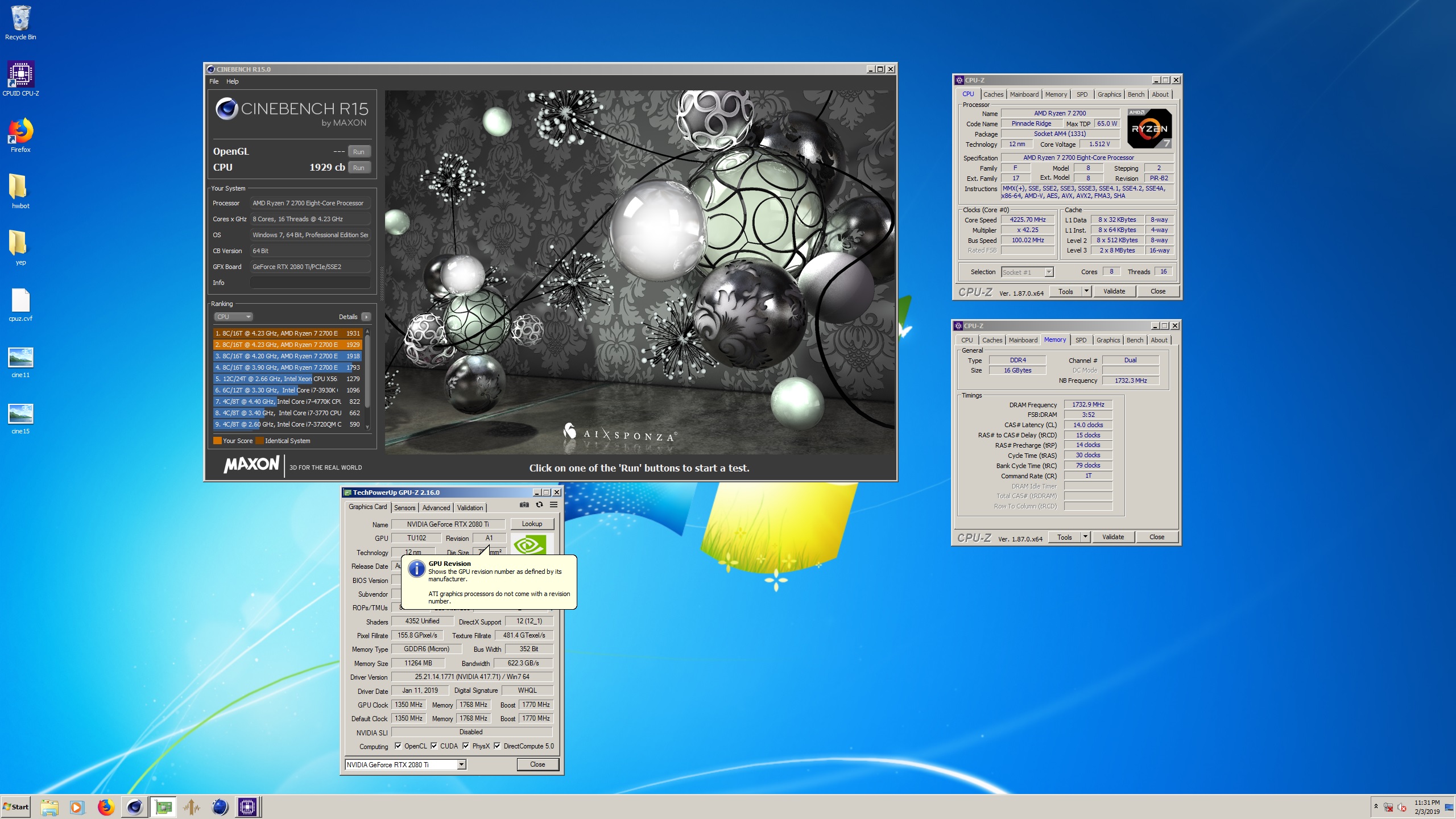1456x819 pixels.
Task: Open the Help menu in Cinebench
Action: (x=232, y=81)
